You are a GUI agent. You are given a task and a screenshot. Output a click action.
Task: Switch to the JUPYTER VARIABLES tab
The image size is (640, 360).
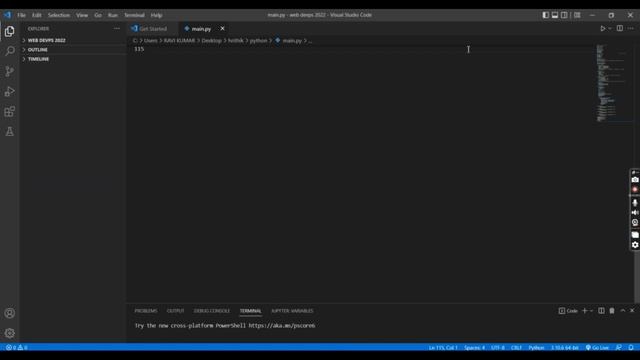point(292,311)
